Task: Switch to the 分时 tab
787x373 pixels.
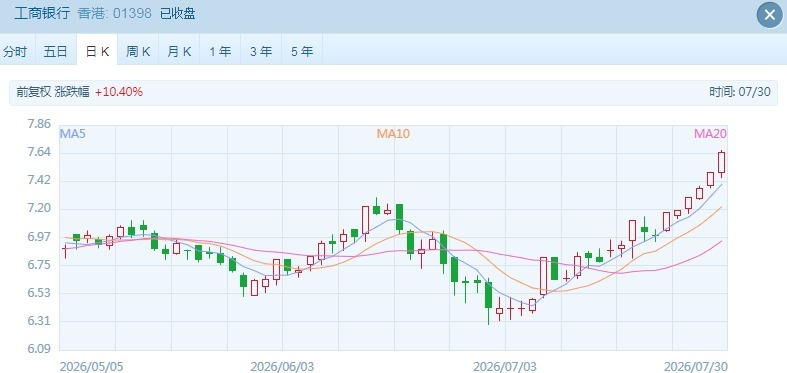Action: coord(15,51)
